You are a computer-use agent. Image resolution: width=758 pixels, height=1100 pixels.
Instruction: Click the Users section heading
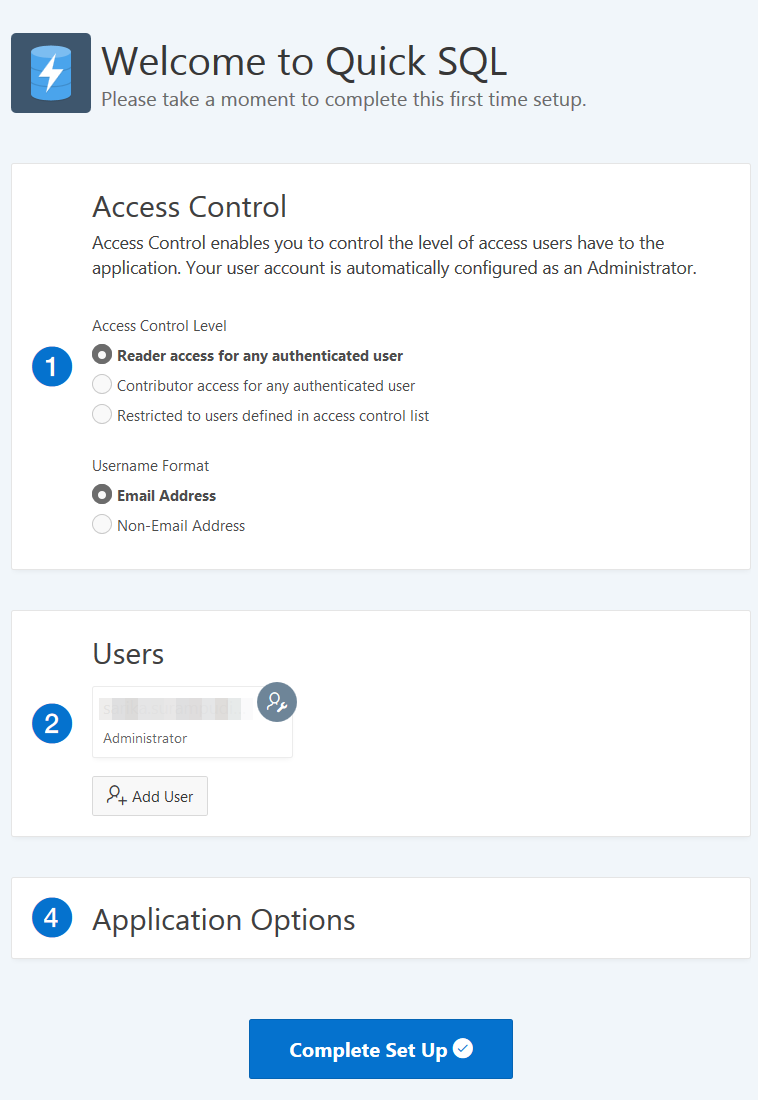click(128, 654)
